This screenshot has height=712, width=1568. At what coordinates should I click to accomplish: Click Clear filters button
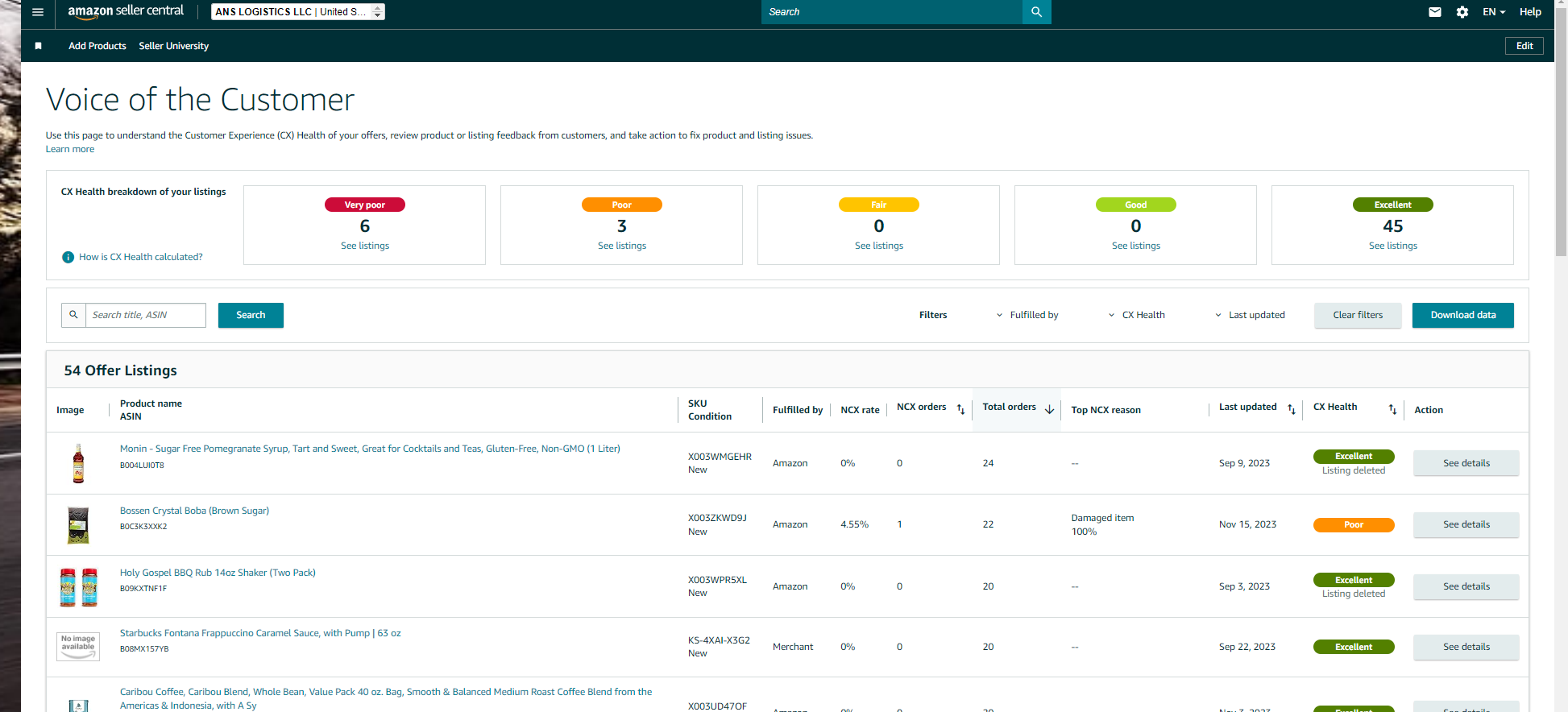(1358, 315)
